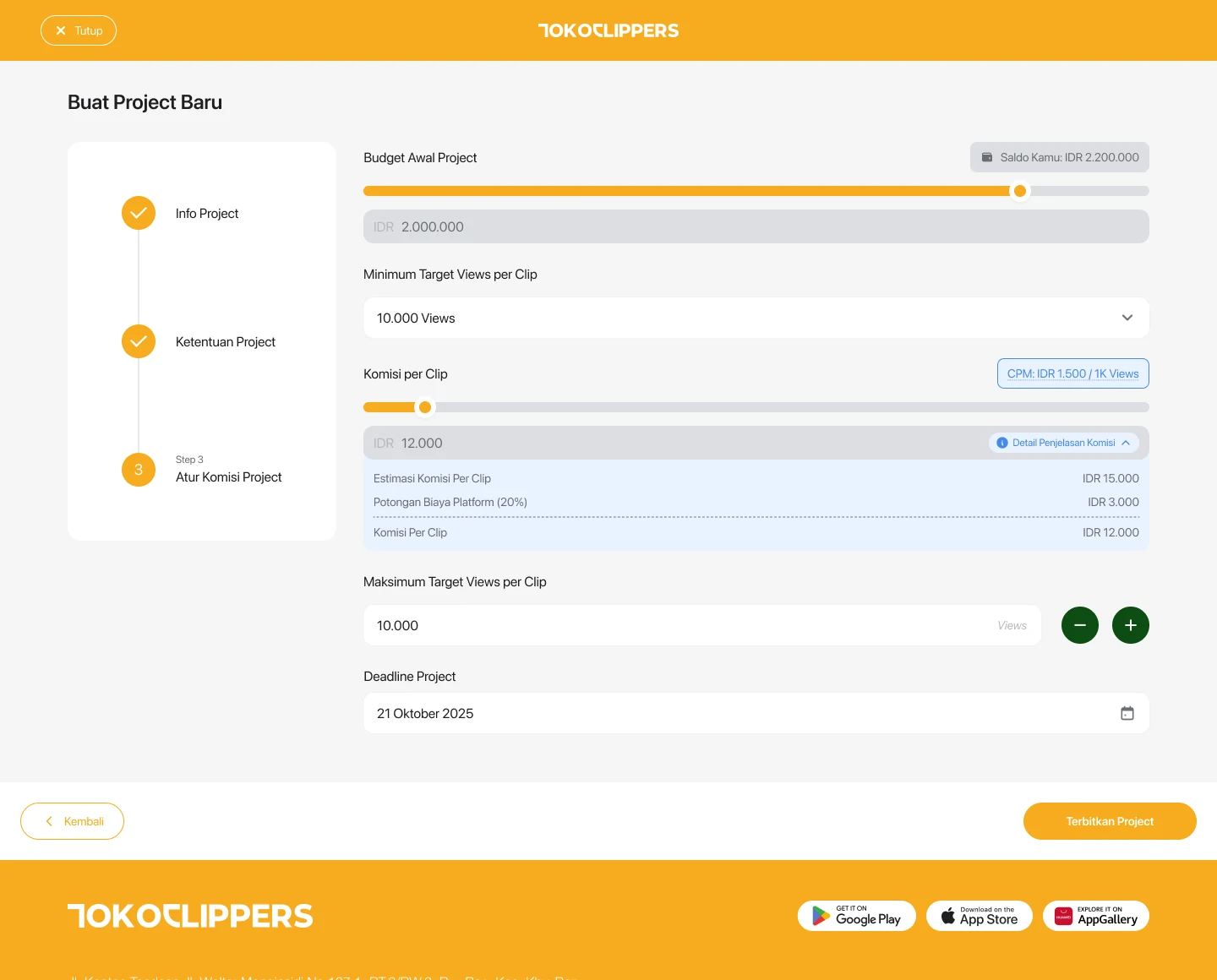Open the Minimum Target Views dropdown
The image size is (1217, 980).
point(756,318)
